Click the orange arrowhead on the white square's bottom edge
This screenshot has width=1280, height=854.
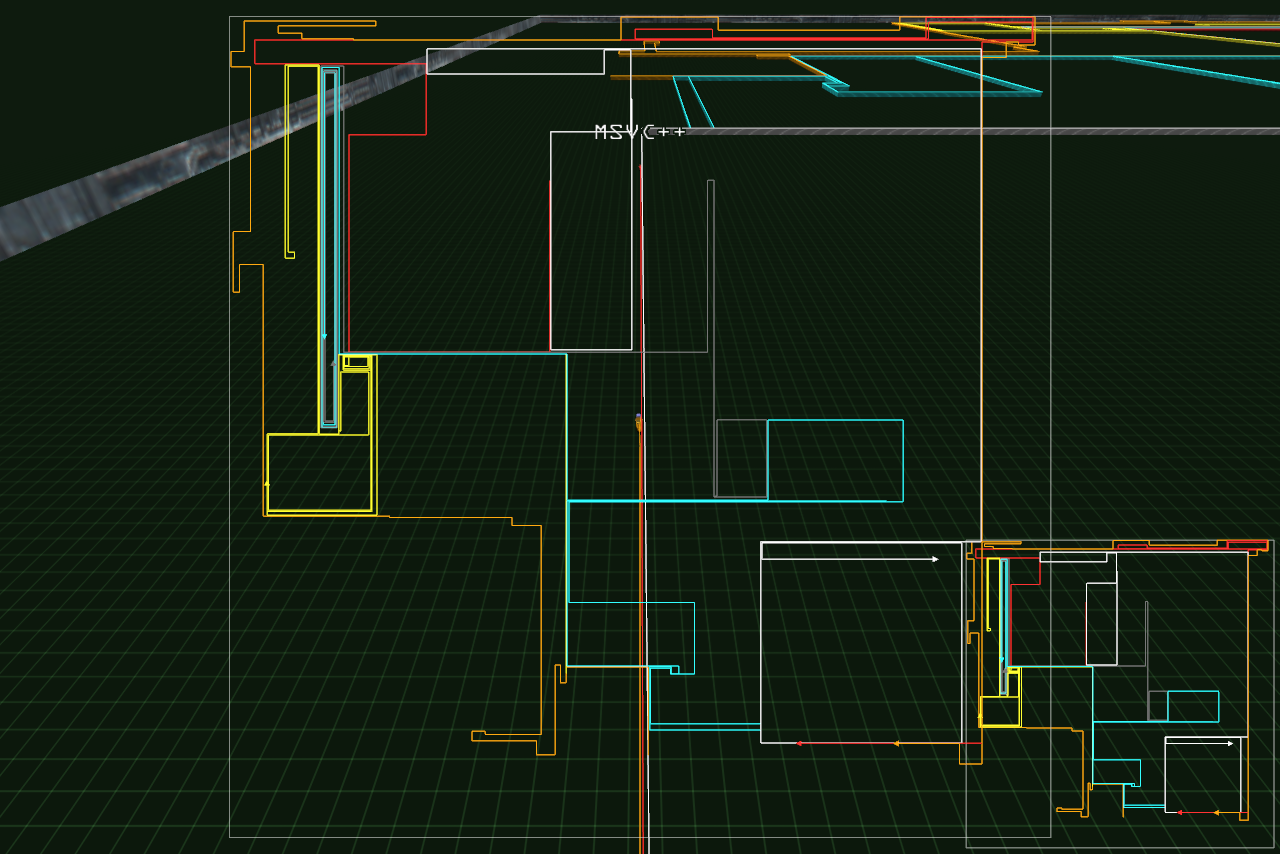[x=896, y=743]
